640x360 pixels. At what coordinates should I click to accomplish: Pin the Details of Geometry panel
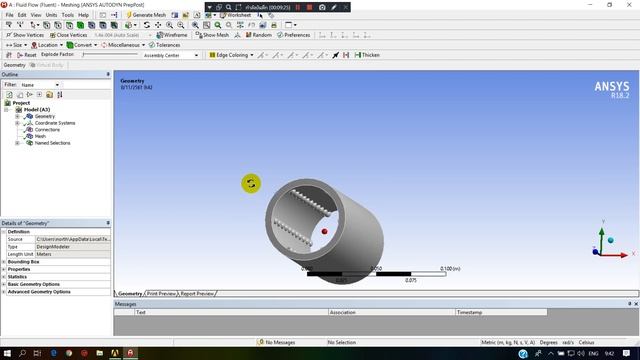point(108,223)
